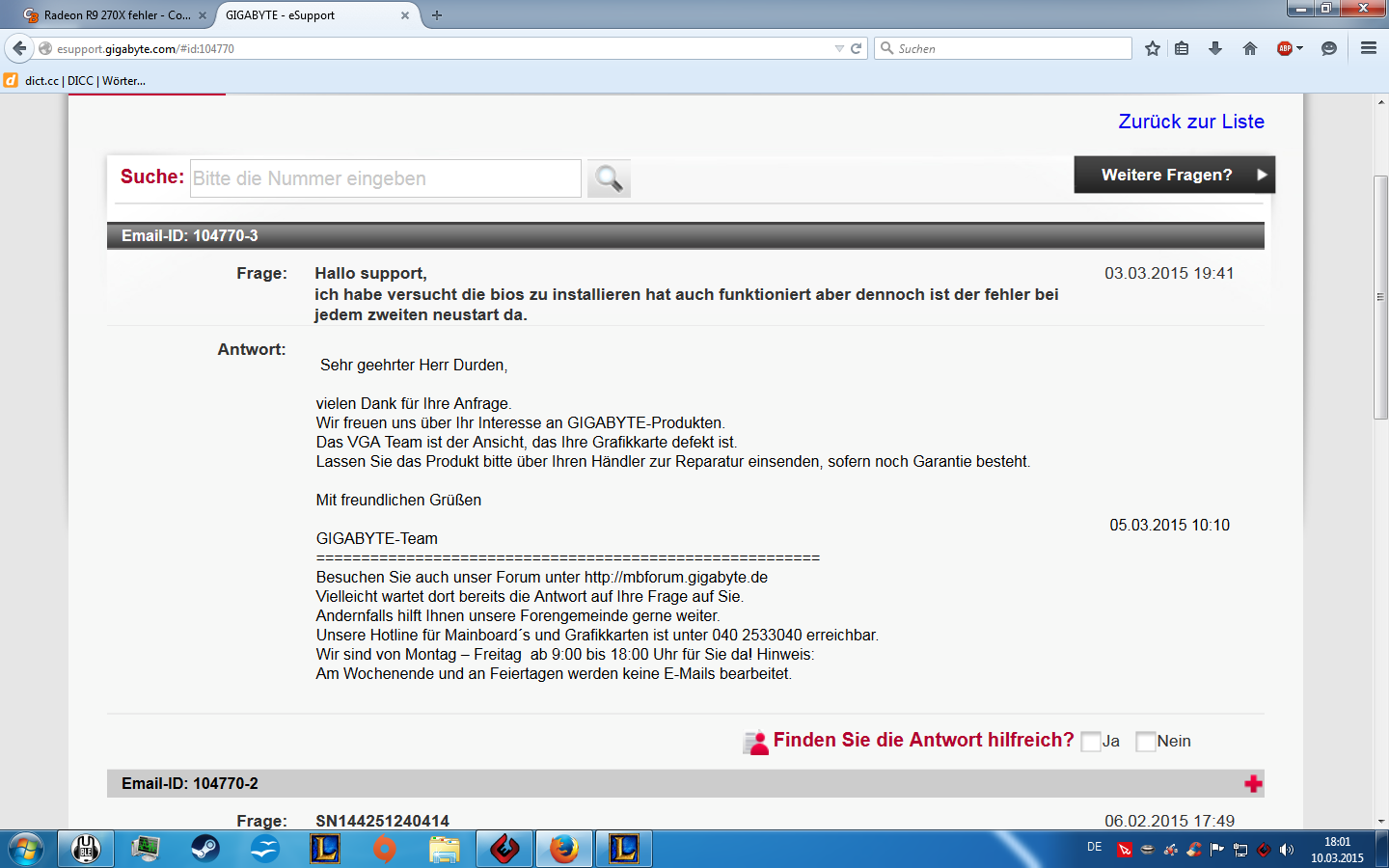The image size is (1389, 868).
Task: Click the 'Zurück zur Liste' link
Action: point(1191,122)
